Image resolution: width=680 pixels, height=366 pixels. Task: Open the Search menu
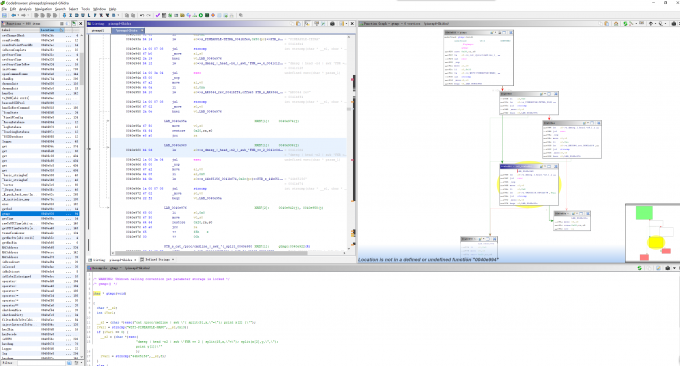coord(60,9)
